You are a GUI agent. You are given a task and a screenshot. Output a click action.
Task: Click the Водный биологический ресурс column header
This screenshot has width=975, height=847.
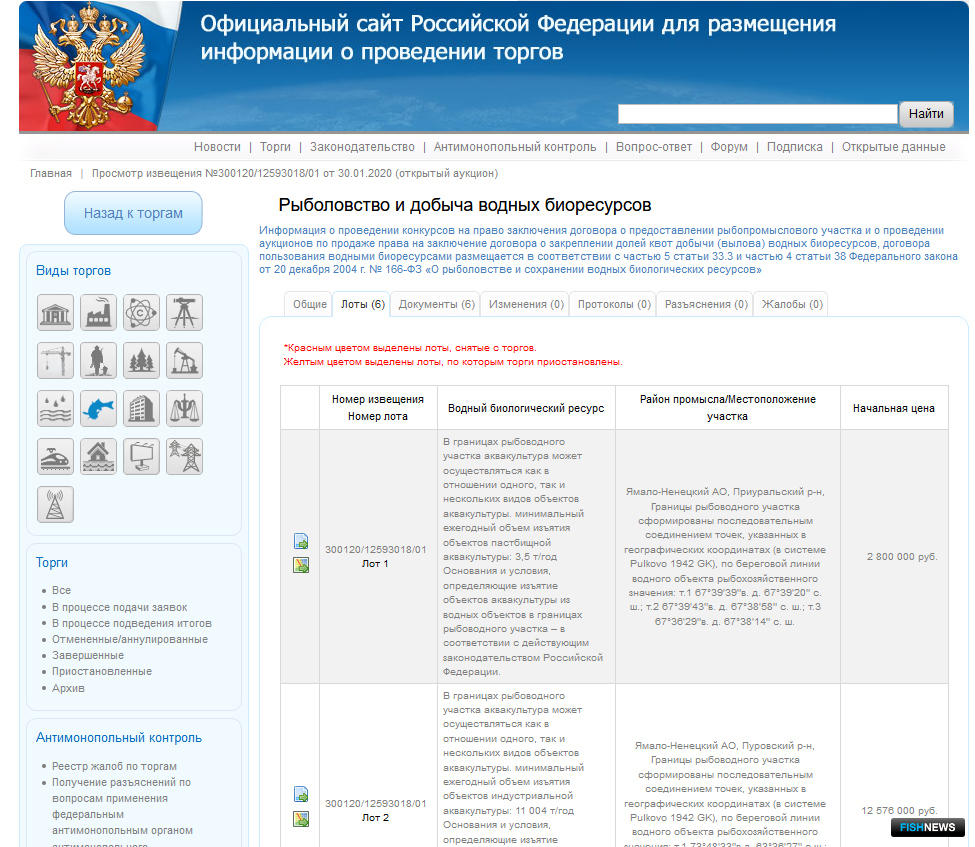pyautogui.click(x=526, y=409)
